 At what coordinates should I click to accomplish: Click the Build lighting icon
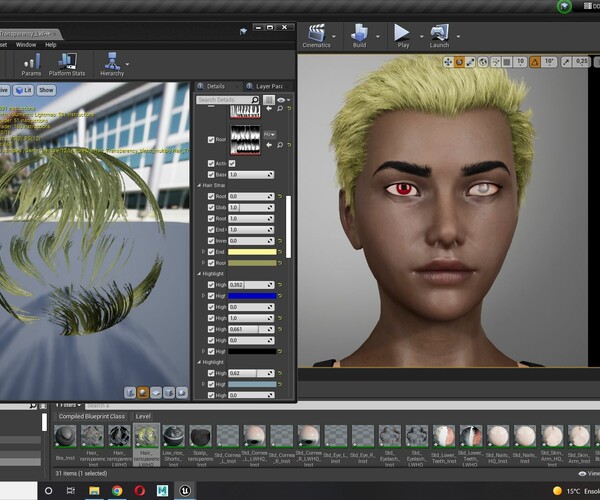[x=359, y=33]
